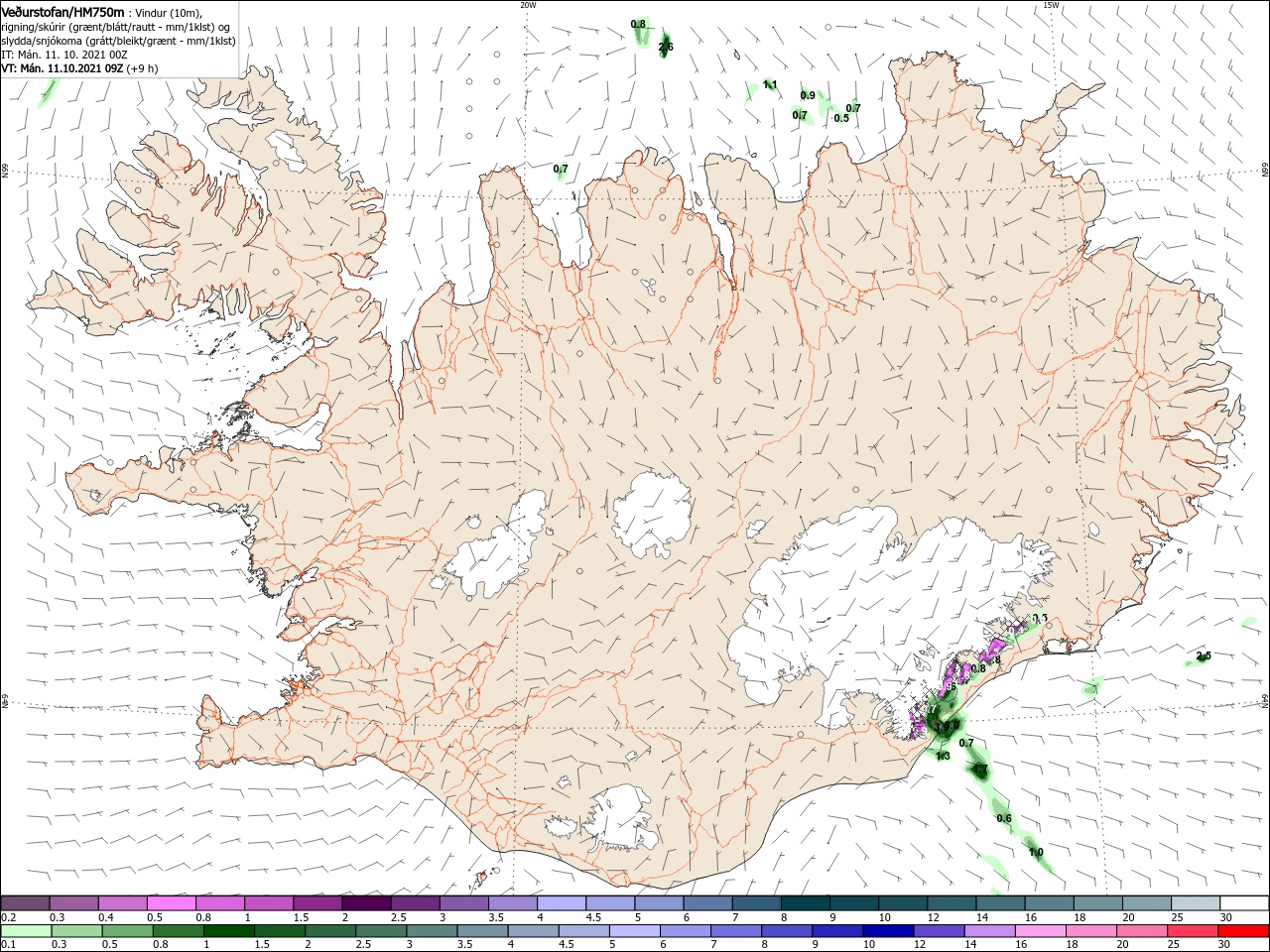This screenshot has height=952, width=1270.
Task: Click the 30 label in the lower legend row
Action: [1225, 944]
